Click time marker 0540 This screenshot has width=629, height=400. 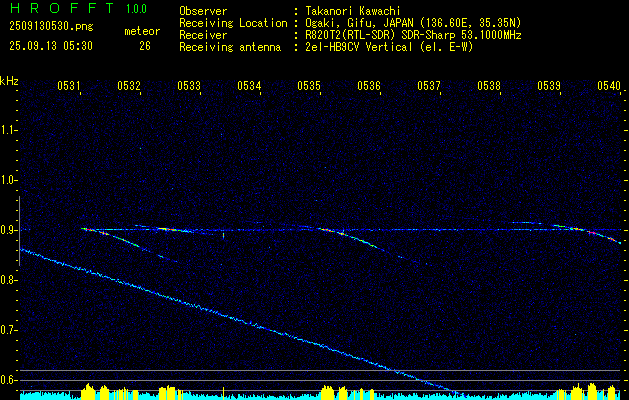click(x=609, y=85)
